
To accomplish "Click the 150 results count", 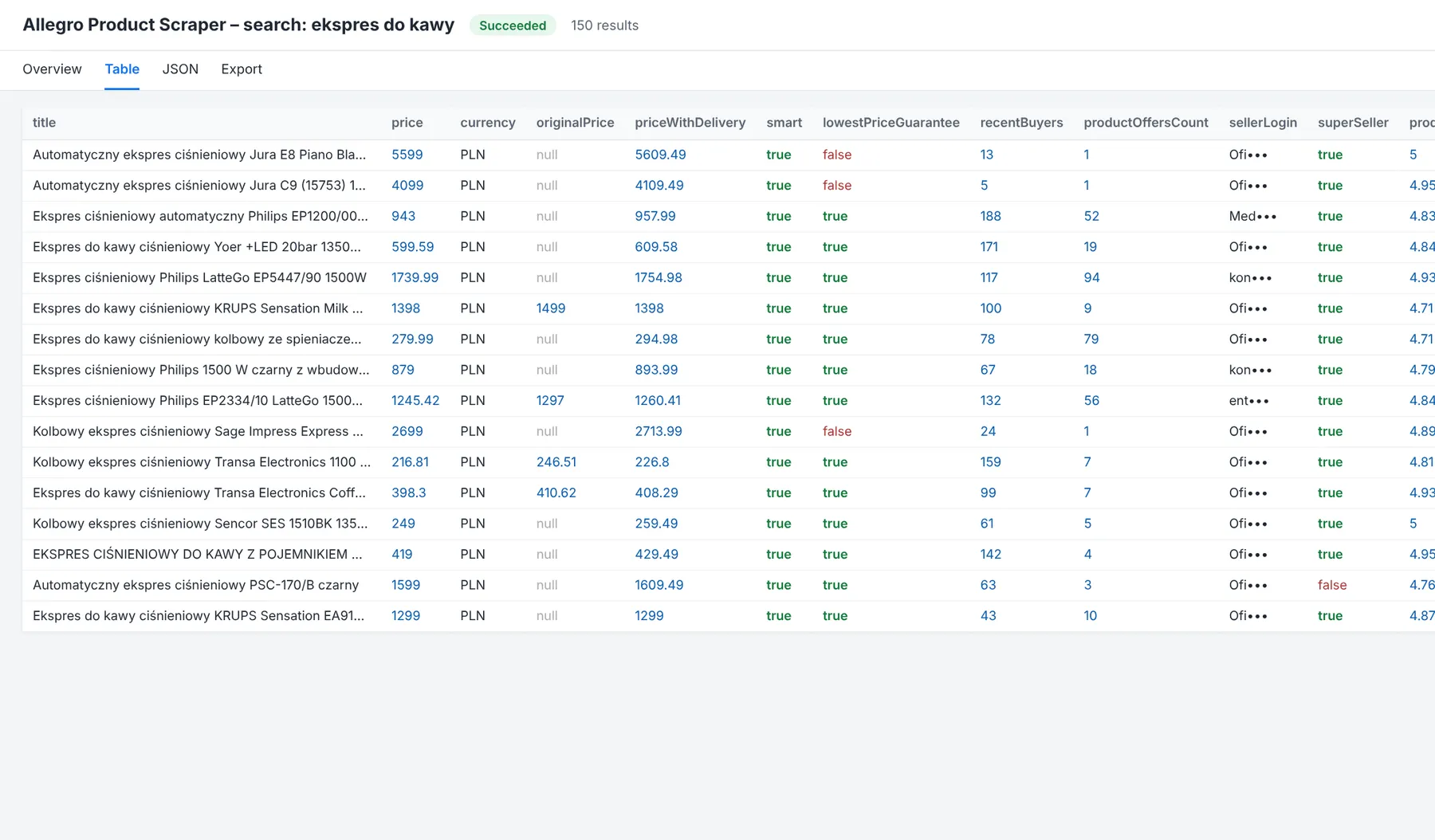I will click(604, 26).
